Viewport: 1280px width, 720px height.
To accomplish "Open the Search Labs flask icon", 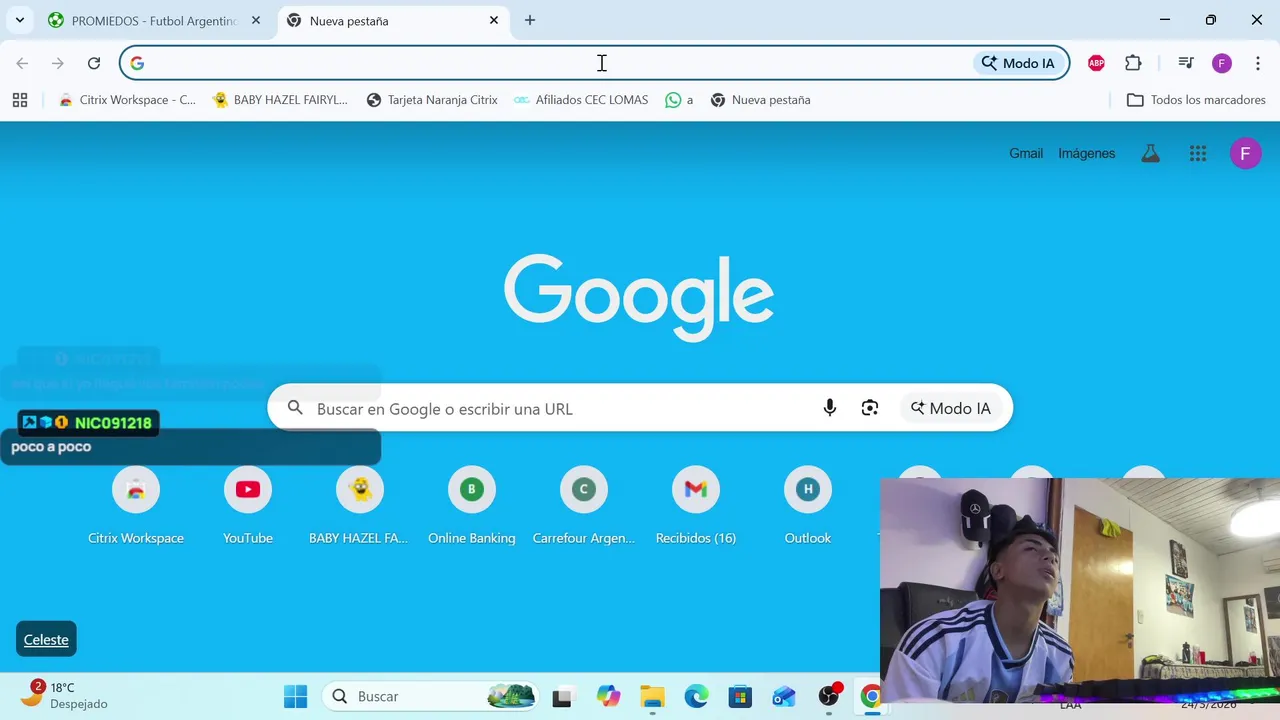I will click(1151, 153).
